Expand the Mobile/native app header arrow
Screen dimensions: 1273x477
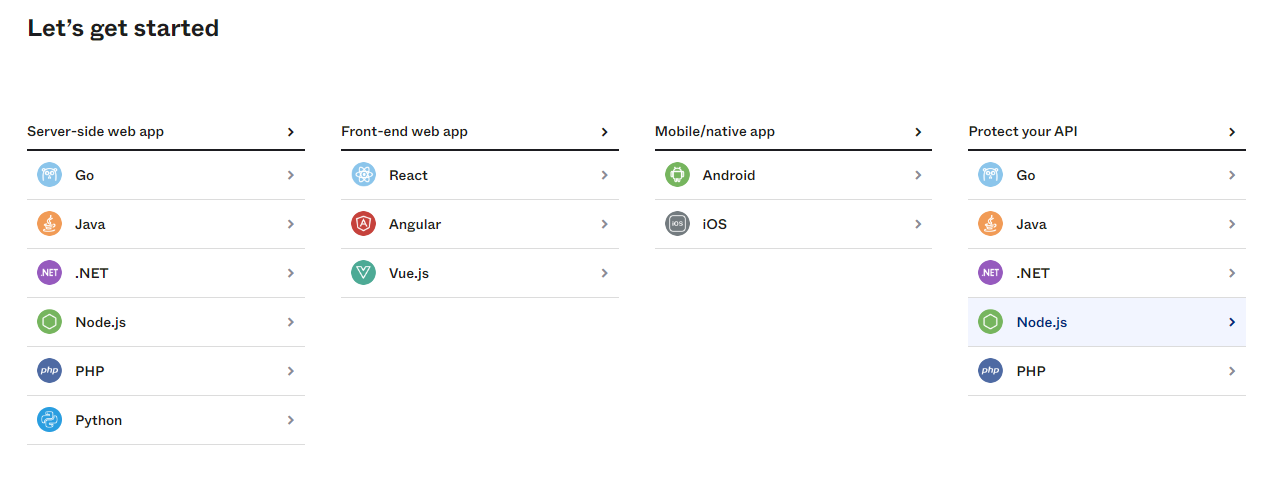click(918, 132)
